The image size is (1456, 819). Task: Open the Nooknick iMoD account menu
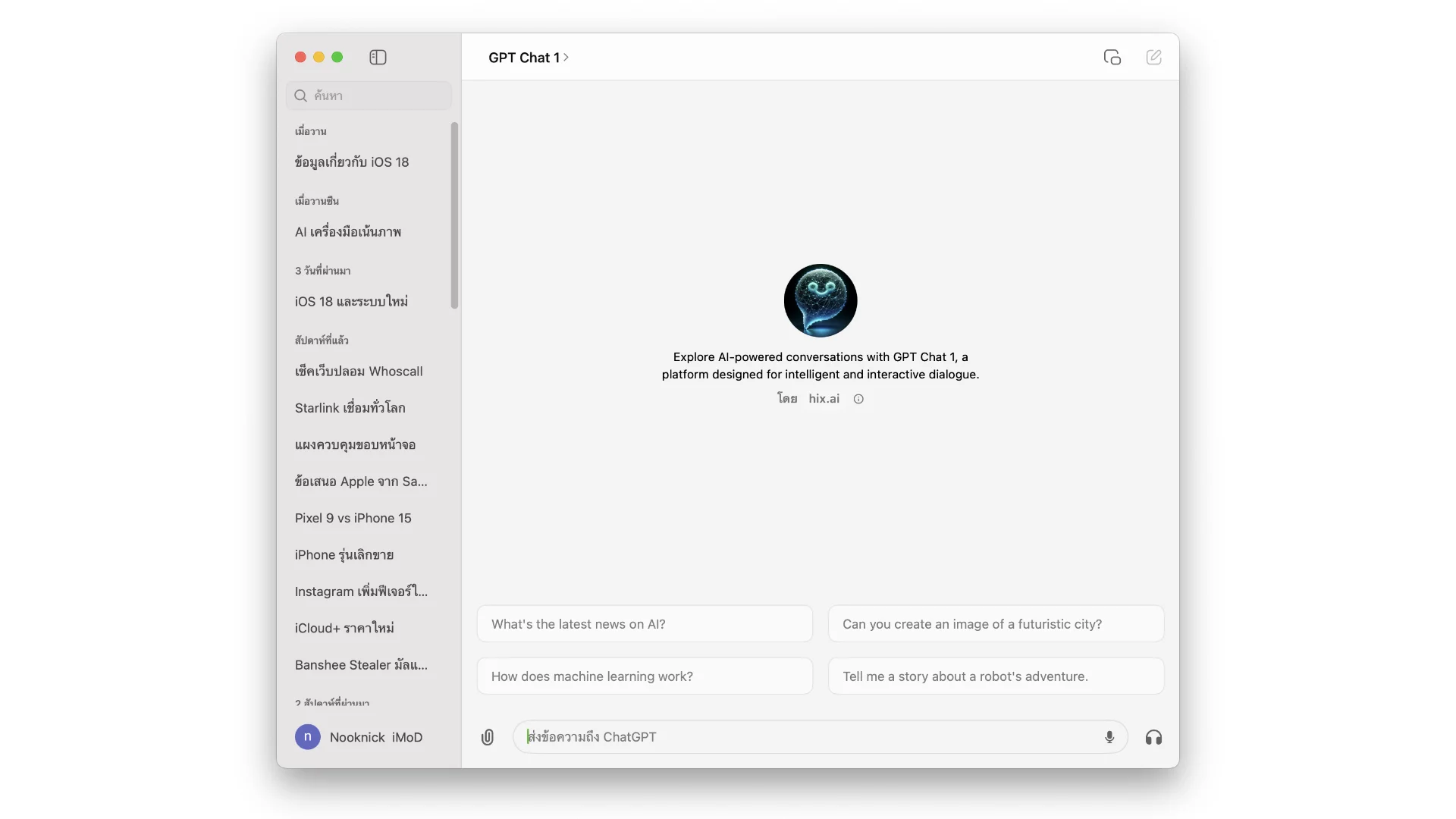point(375,737)
